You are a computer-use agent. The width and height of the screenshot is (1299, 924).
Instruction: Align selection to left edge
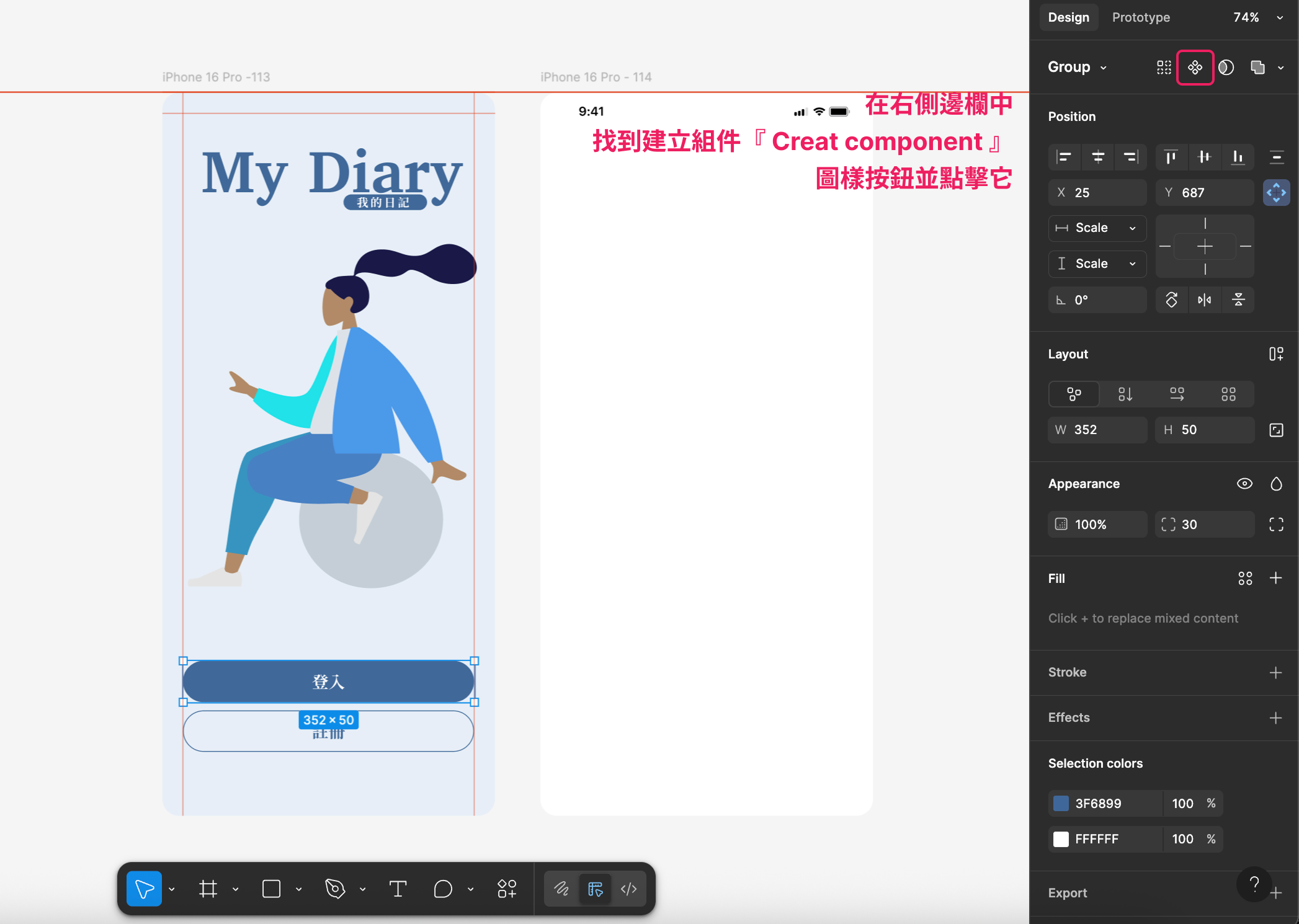click(1065, 157)
